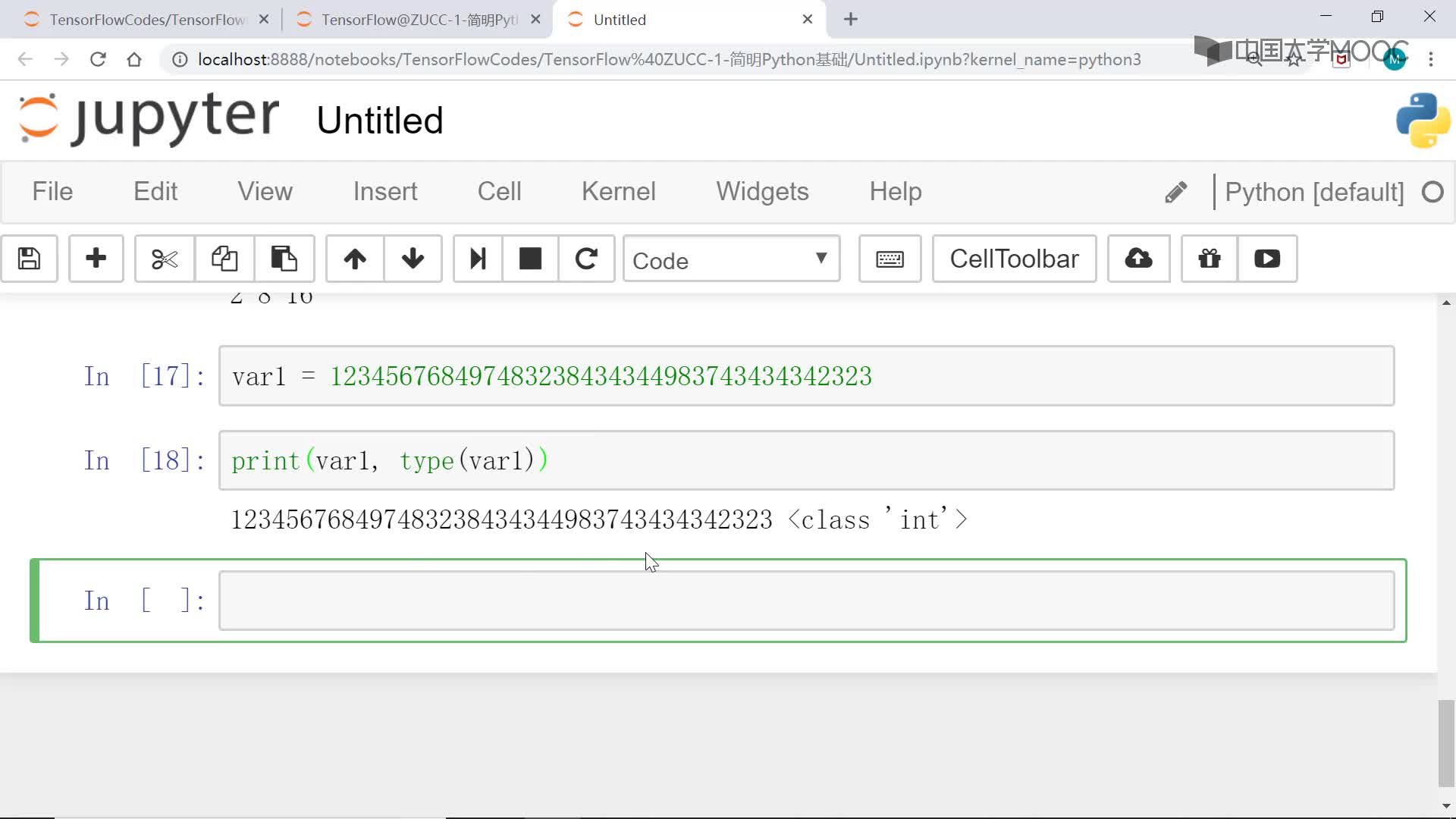The image size is (1456, 819).
Task: Open the Insert menu
Action: click(385, 191)
